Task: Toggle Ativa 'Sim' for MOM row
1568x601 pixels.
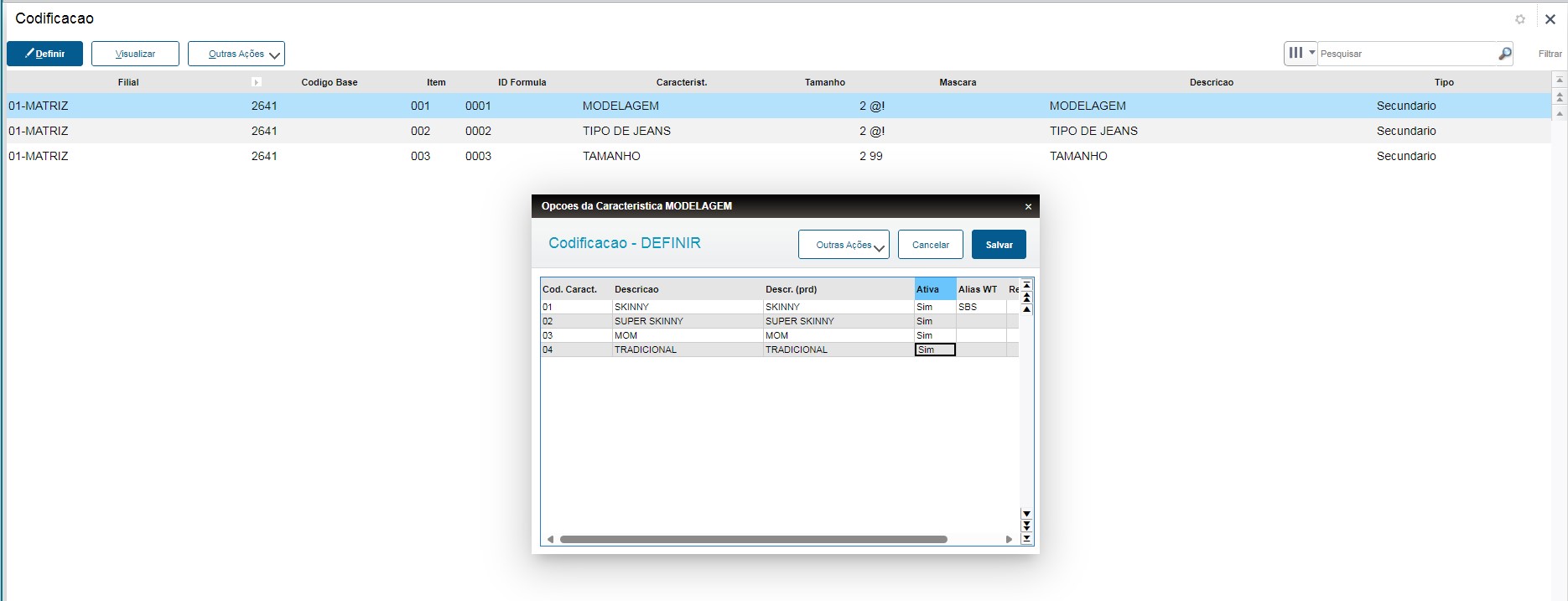Action: [935, 335]
